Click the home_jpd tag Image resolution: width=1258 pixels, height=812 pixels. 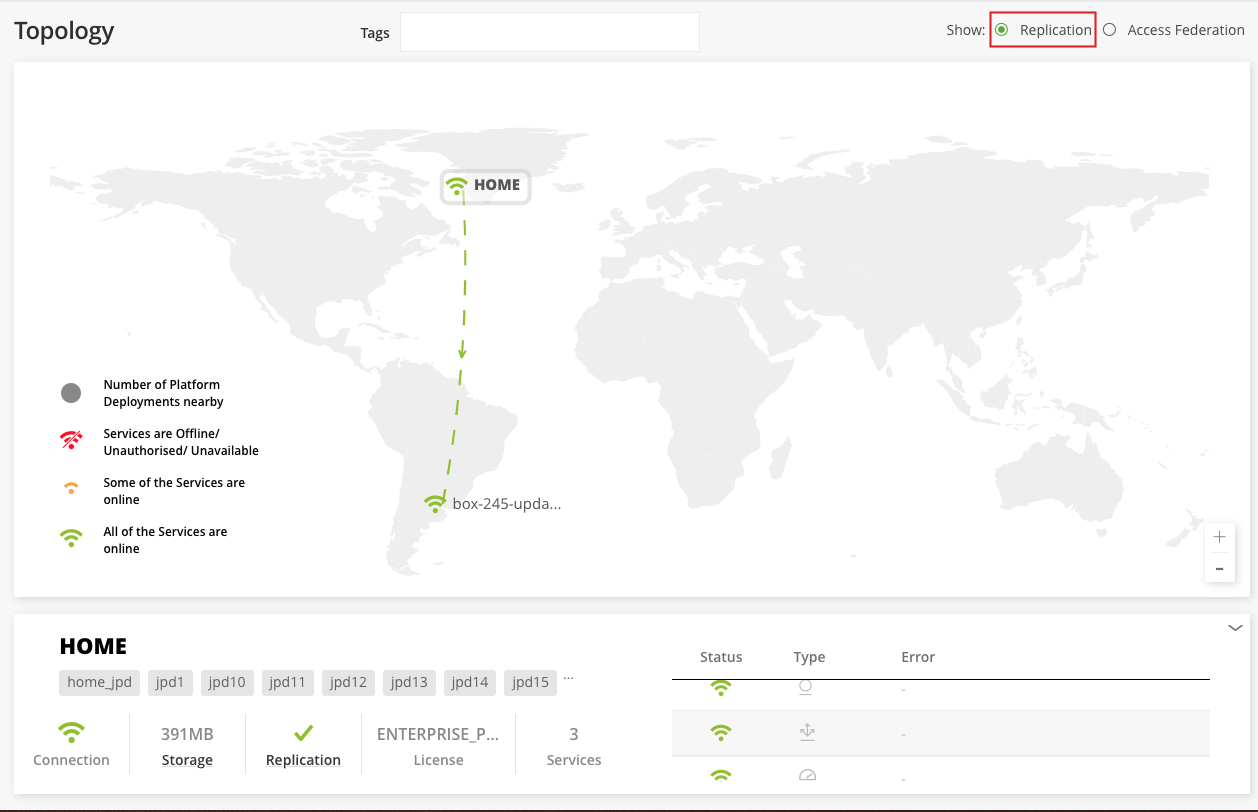[100, 682]
